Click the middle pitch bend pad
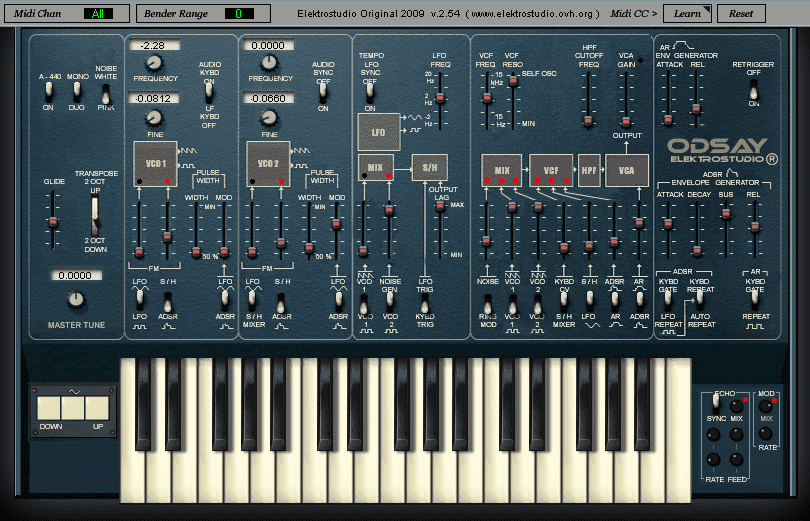The height and width of the screenshot is (521, 810). point(73,408)
